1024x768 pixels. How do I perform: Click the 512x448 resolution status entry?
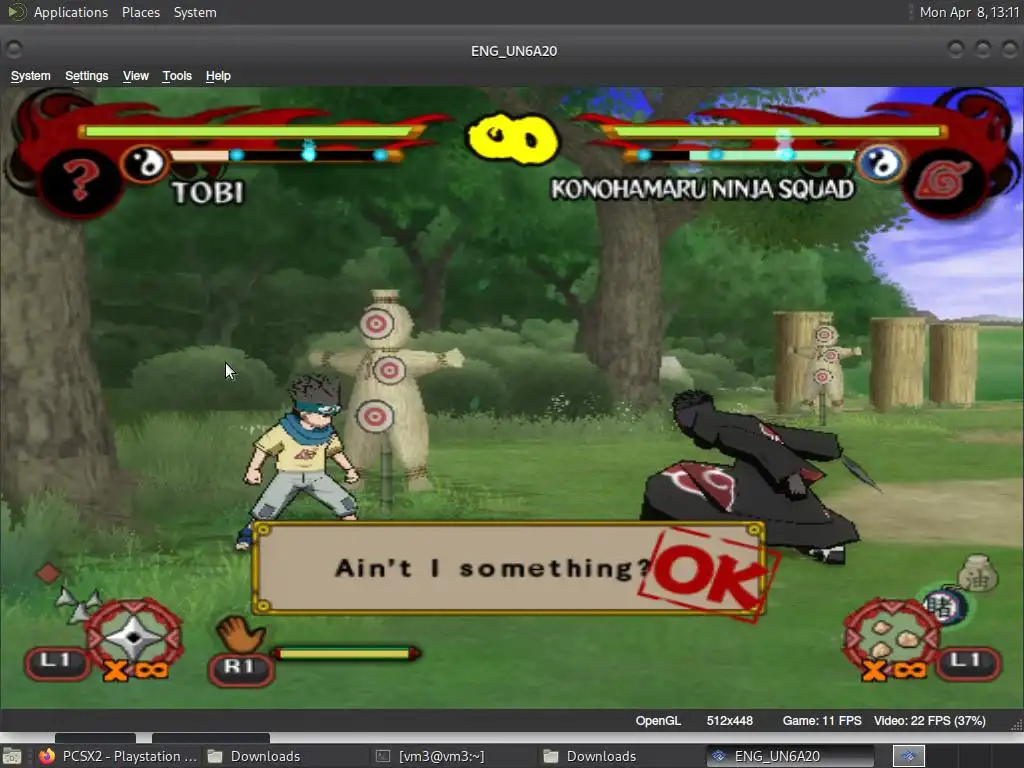729,720
